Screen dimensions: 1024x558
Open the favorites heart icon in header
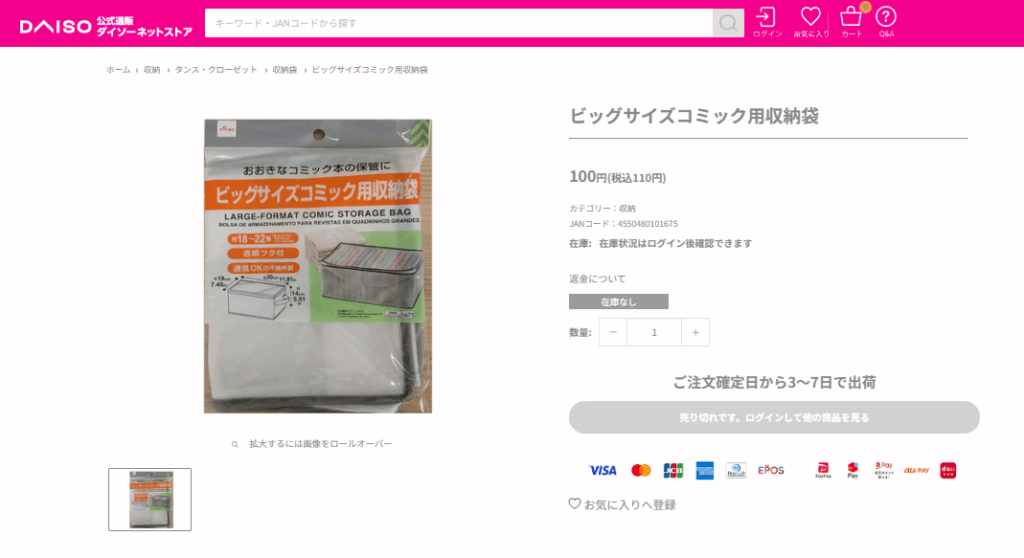click(x=811, y=22)
